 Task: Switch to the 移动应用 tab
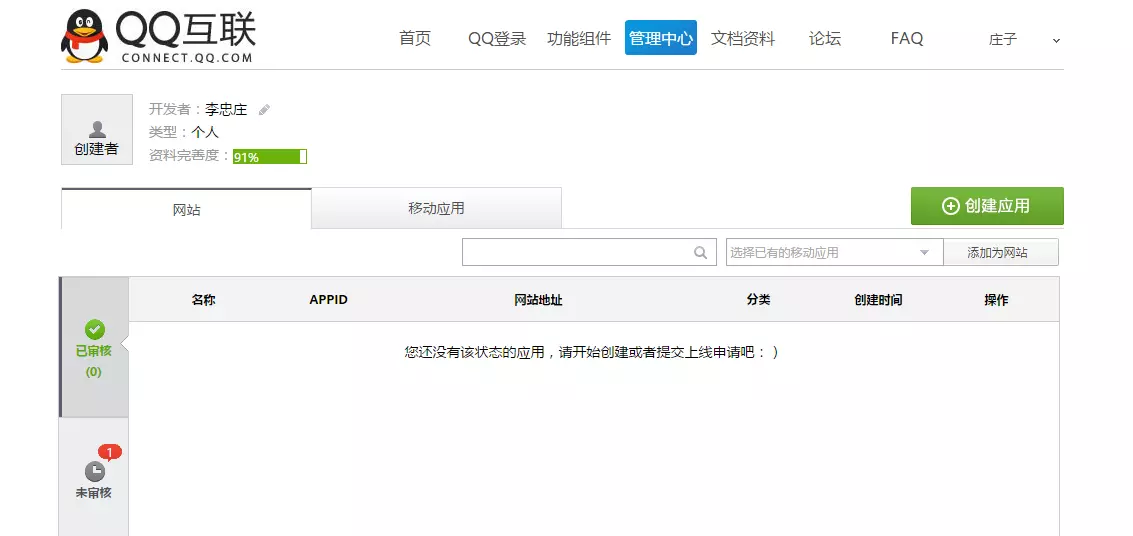pyautogui.click(x=436, y=209)
